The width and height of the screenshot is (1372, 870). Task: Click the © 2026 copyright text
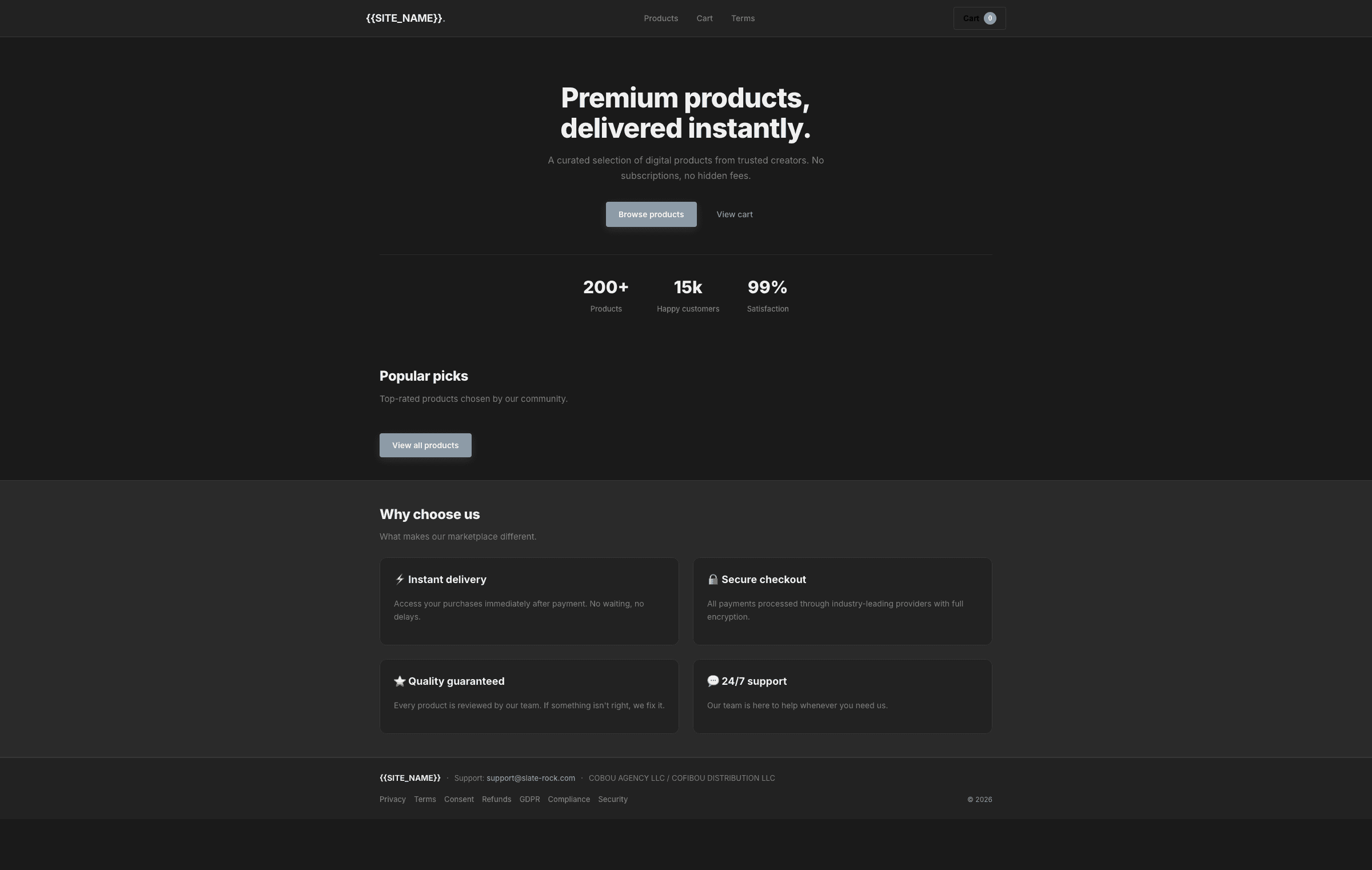[x=979, y=799]
